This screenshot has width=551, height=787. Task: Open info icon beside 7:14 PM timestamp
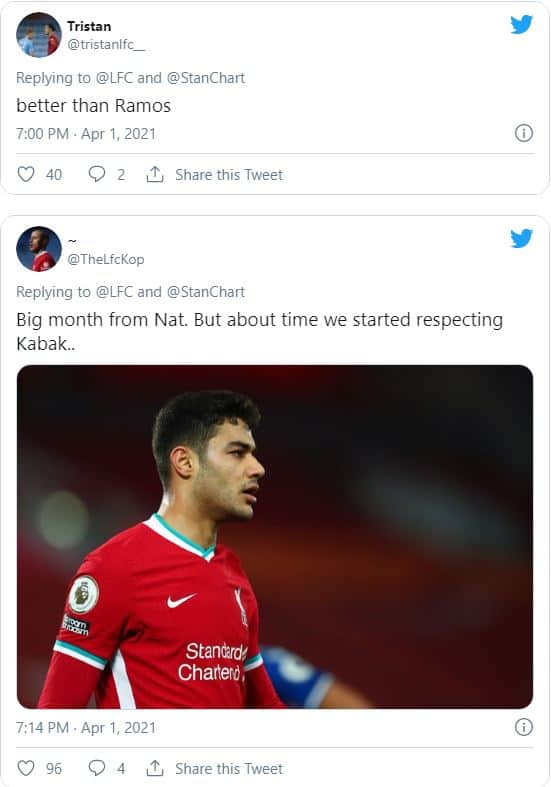pyautogui.click(x=524, y=727)
